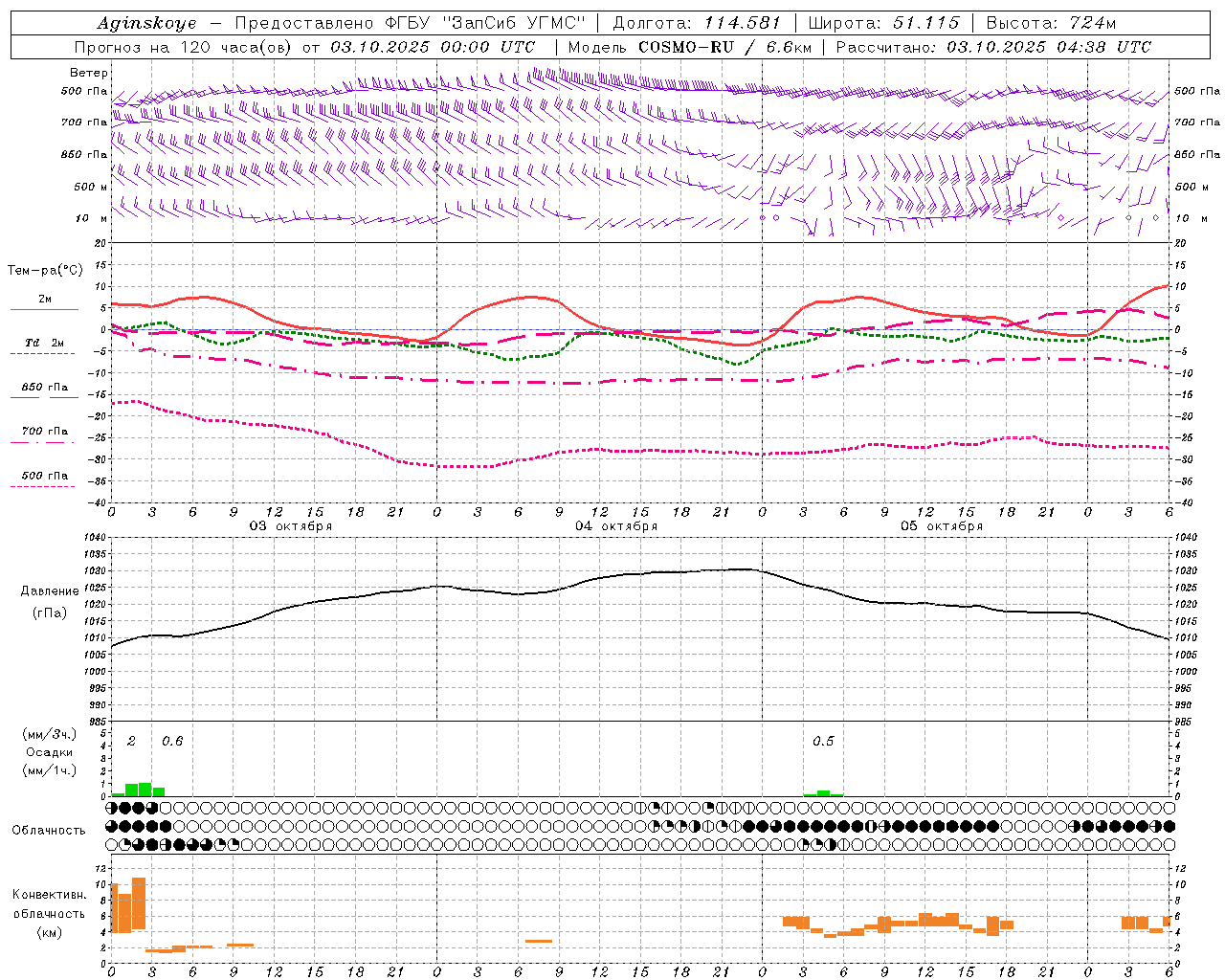This screenshot has height=980, width=1225.
Task: Click the dashed line sample under Td 2м
Action: 42,354
